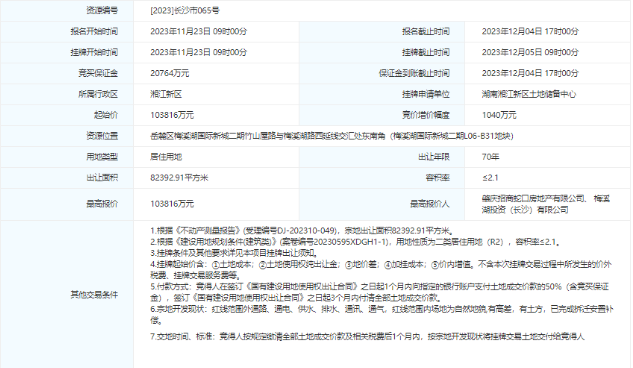633x368 pixels.
Task: Select the 资源位置 address text
Action: (331, 136)
